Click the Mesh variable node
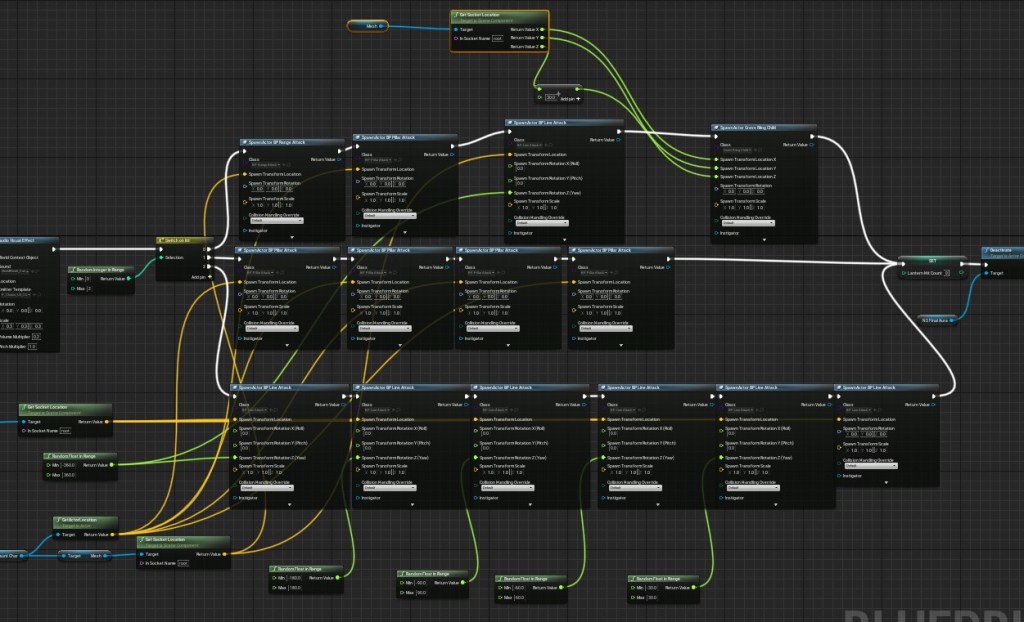Image resolution: width=1024 pixels, height=622 pixels. tap(370, 25)
